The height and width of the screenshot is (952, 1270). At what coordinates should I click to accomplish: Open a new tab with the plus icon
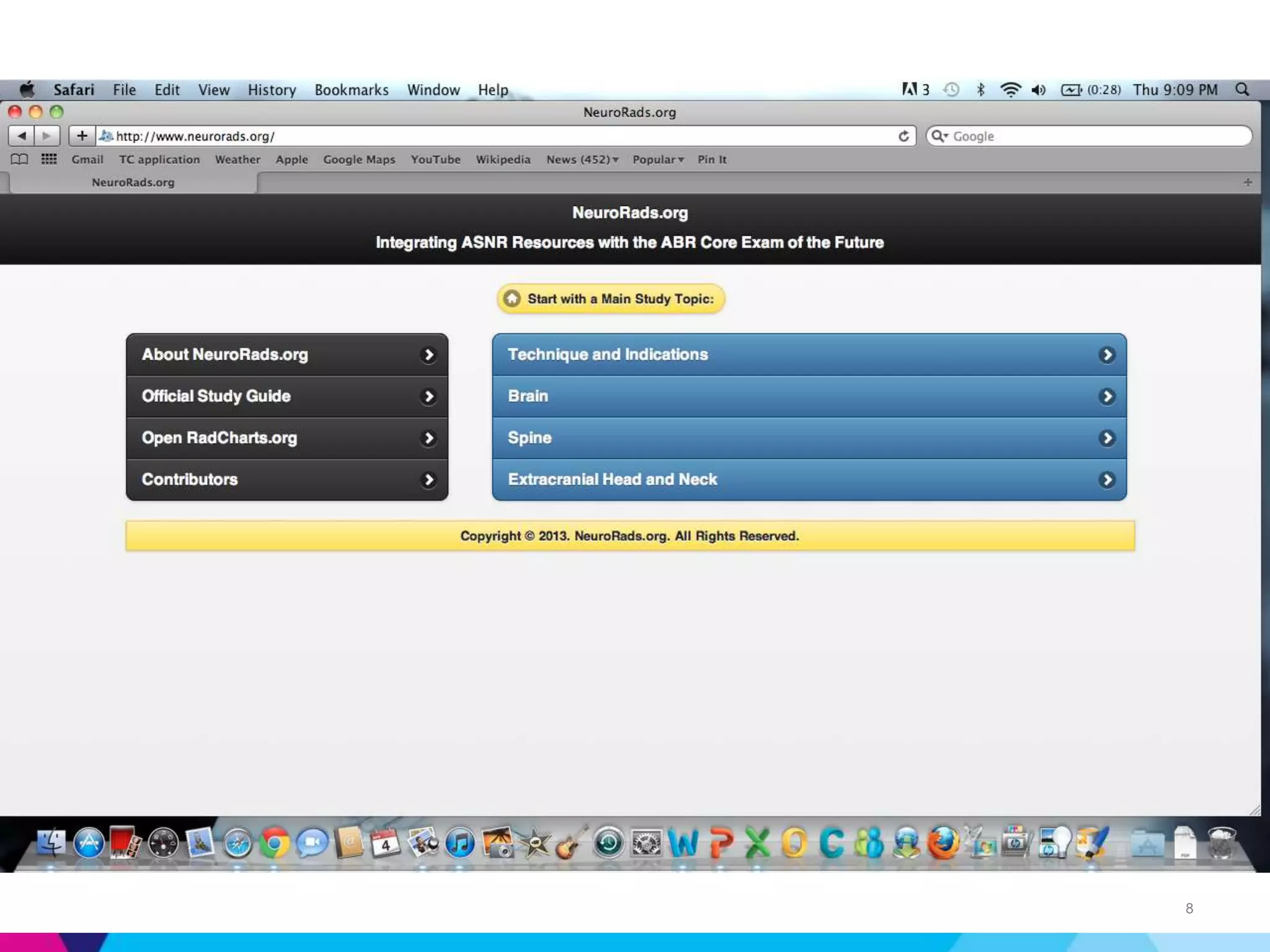[1248, 182]
